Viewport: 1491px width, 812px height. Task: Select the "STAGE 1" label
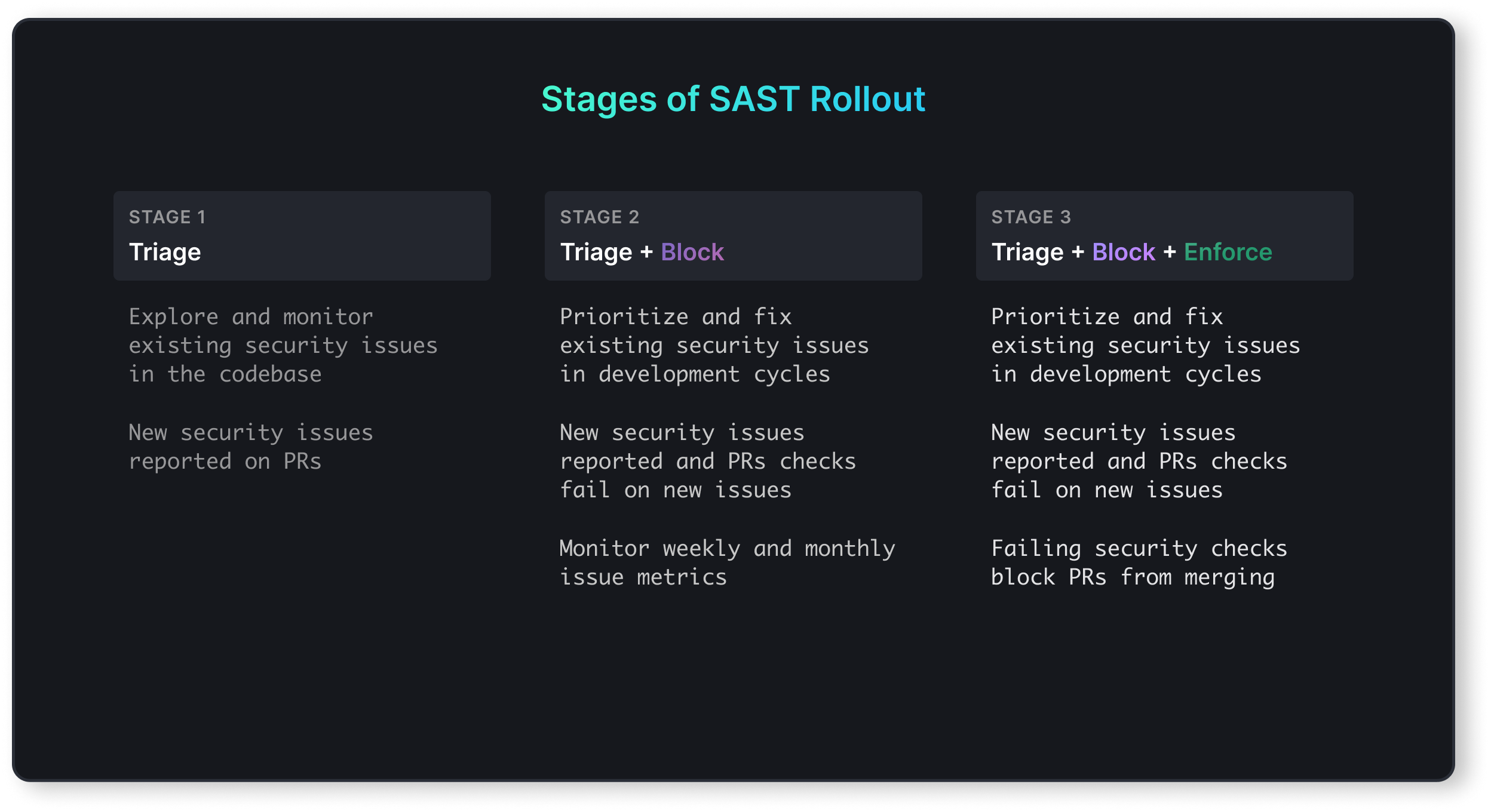pyautogui.click(x=167, y=217)
